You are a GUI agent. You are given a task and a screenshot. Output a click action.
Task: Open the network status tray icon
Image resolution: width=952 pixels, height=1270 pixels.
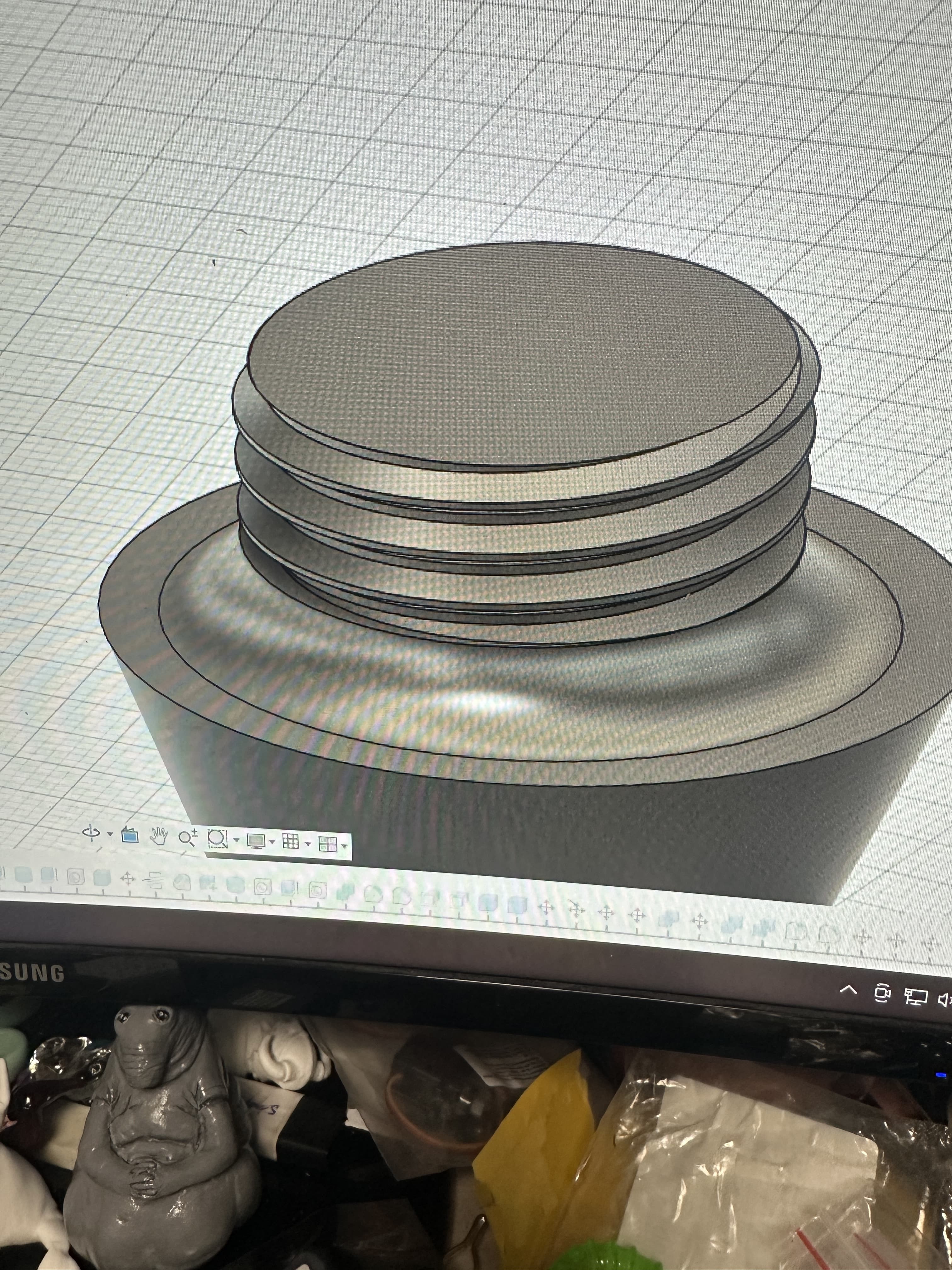coord(916,997)
